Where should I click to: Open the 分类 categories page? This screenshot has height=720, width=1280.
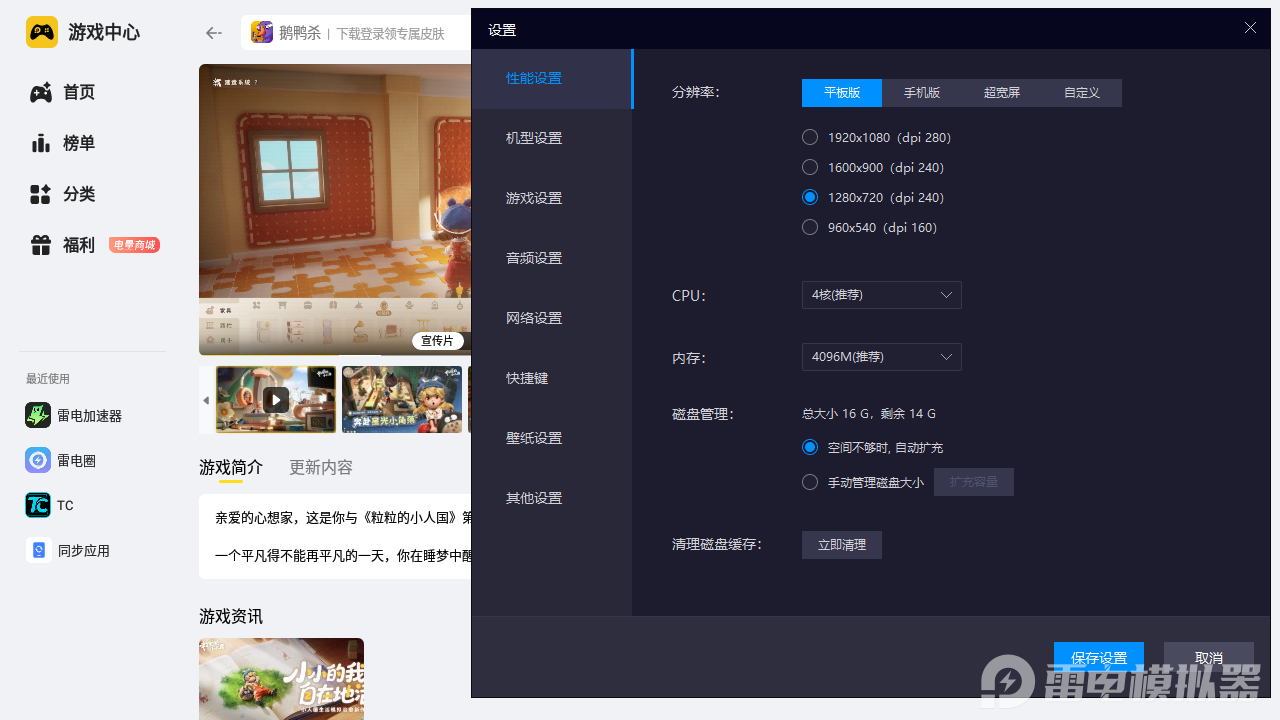62,194
